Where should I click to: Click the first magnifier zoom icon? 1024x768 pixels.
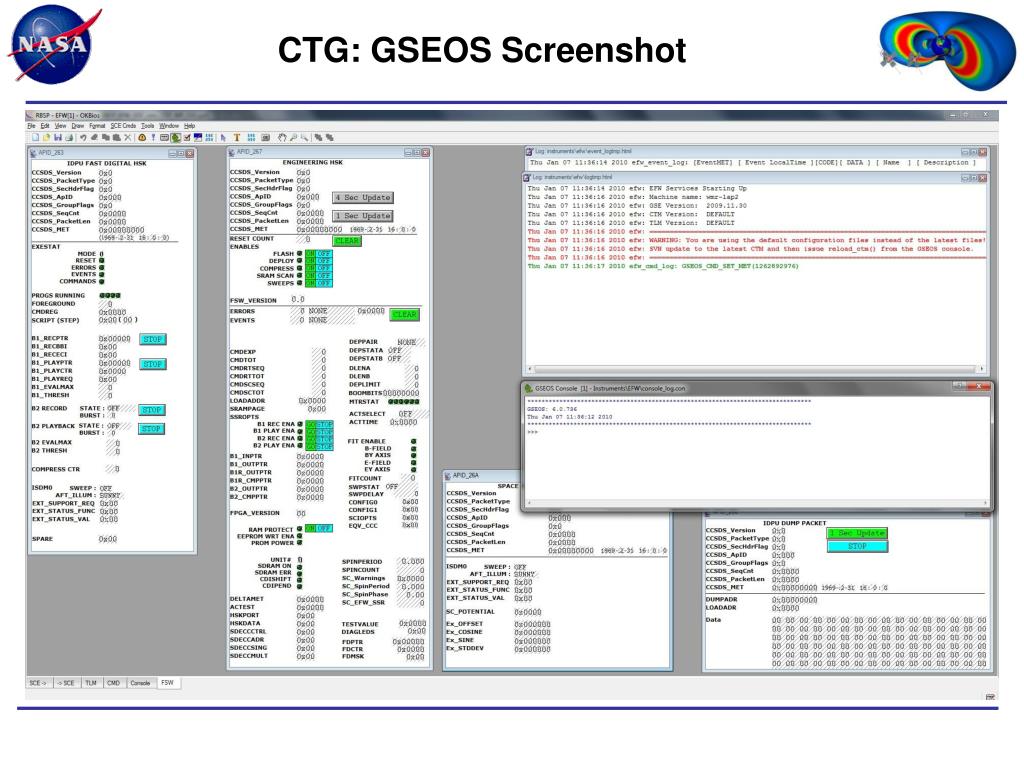(x=293, y=138)
